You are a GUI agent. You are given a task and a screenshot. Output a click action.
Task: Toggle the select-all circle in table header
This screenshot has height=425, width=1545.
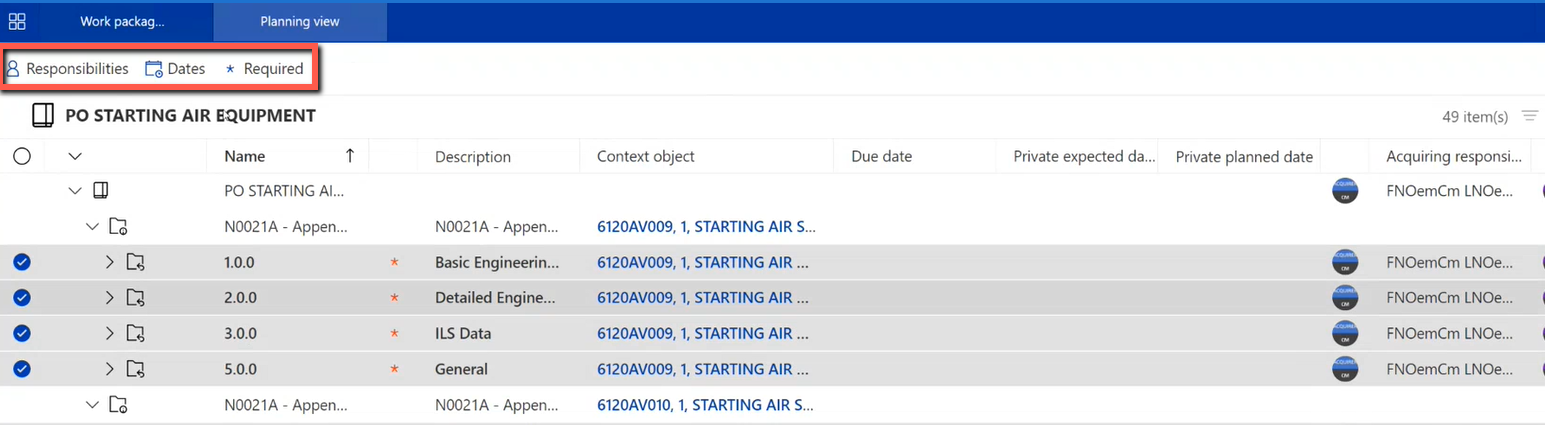coord(22,156)
